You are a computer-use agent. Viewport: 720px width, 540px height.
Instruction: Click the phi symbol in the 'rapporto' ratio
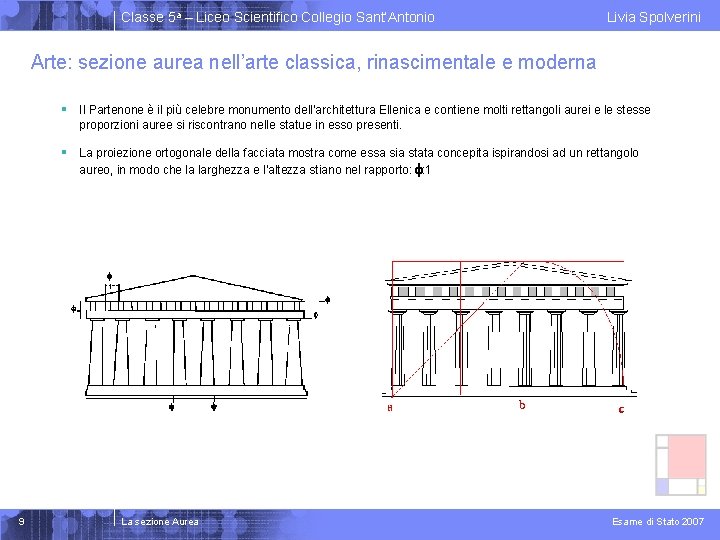[418, 170]
